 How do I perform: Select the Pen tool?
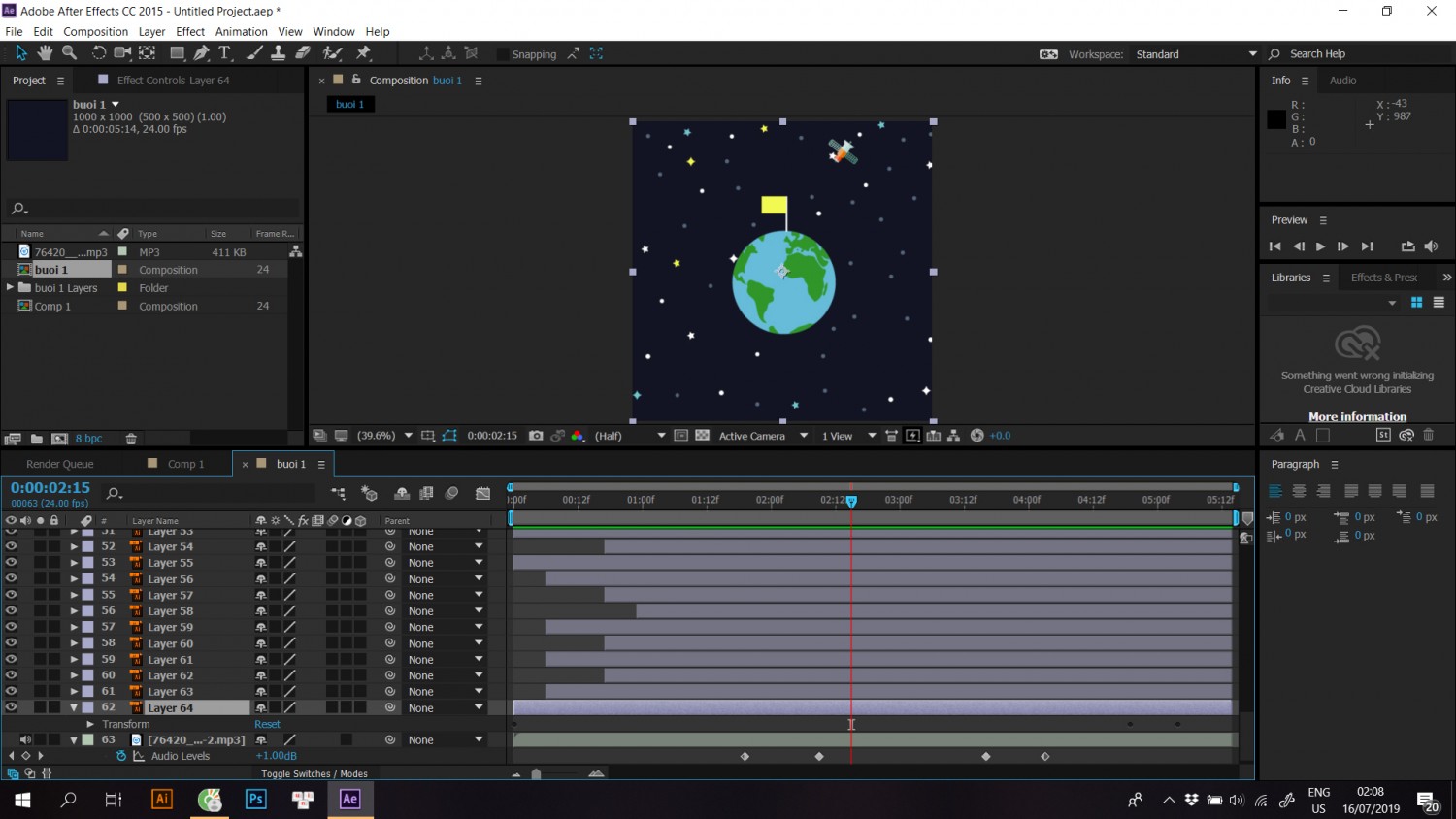[201, 53]
